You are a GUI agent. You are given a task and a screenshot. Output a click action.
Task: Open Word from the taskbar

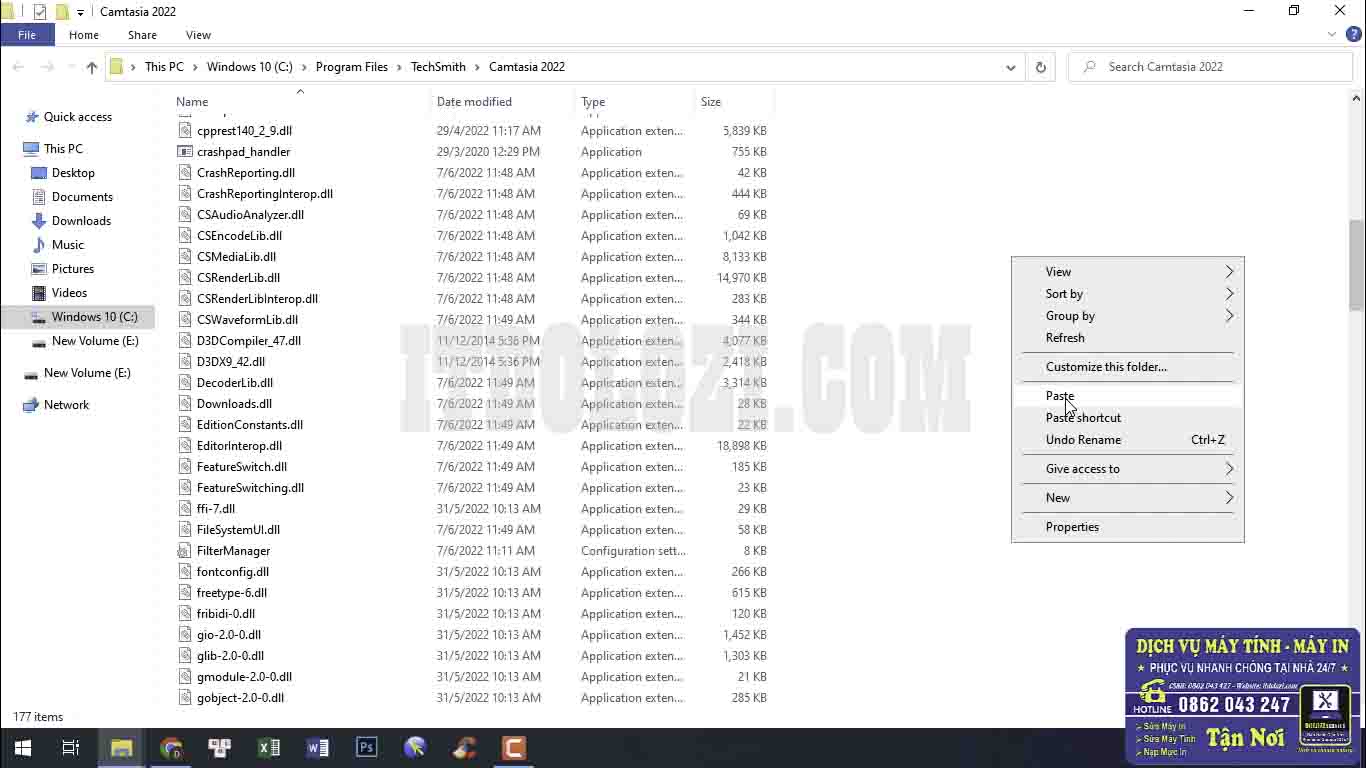pos(318,747)
